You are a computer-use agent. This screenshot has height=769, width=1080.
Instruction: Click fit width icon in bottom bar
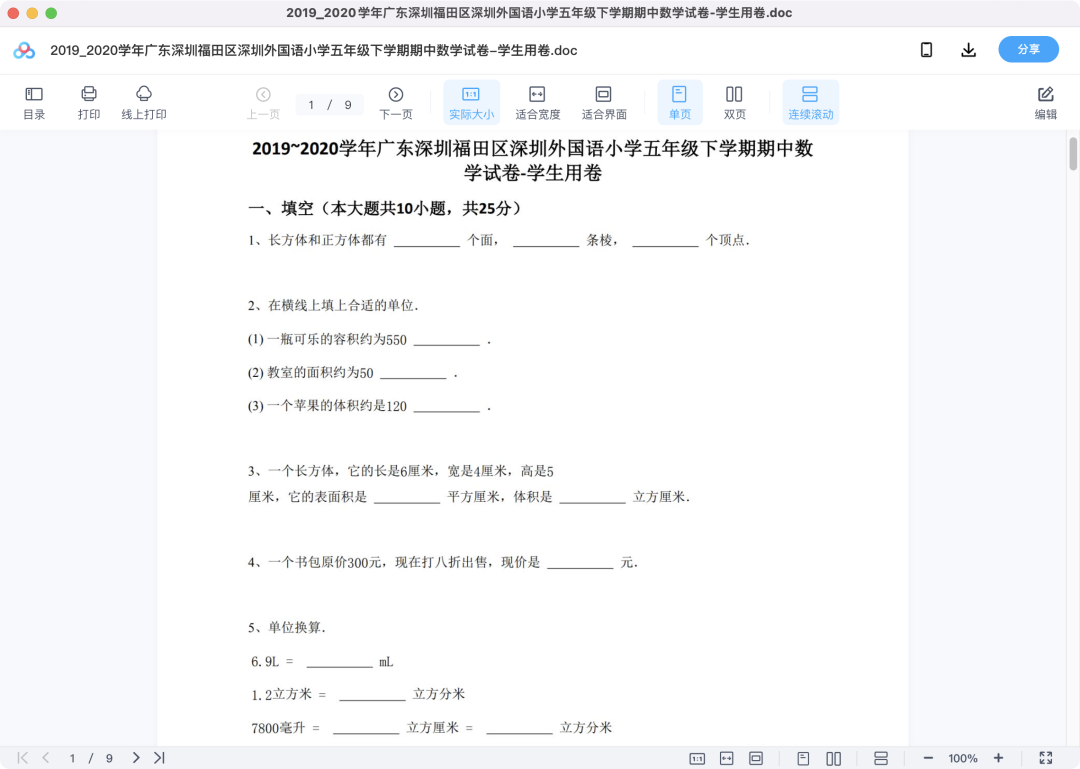(727, 759)
